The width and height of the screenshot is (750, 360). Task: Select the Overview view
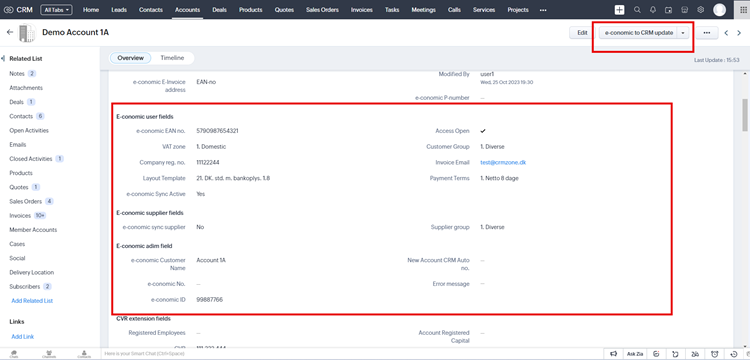pyautogui.click(x=131, y=58)
